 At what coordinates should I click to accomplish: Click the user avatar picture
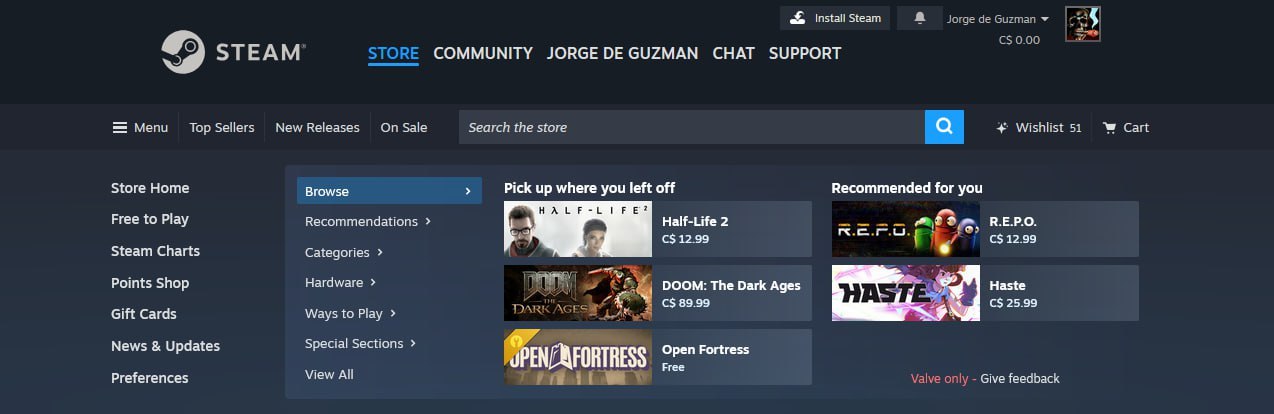point(1083,24)
